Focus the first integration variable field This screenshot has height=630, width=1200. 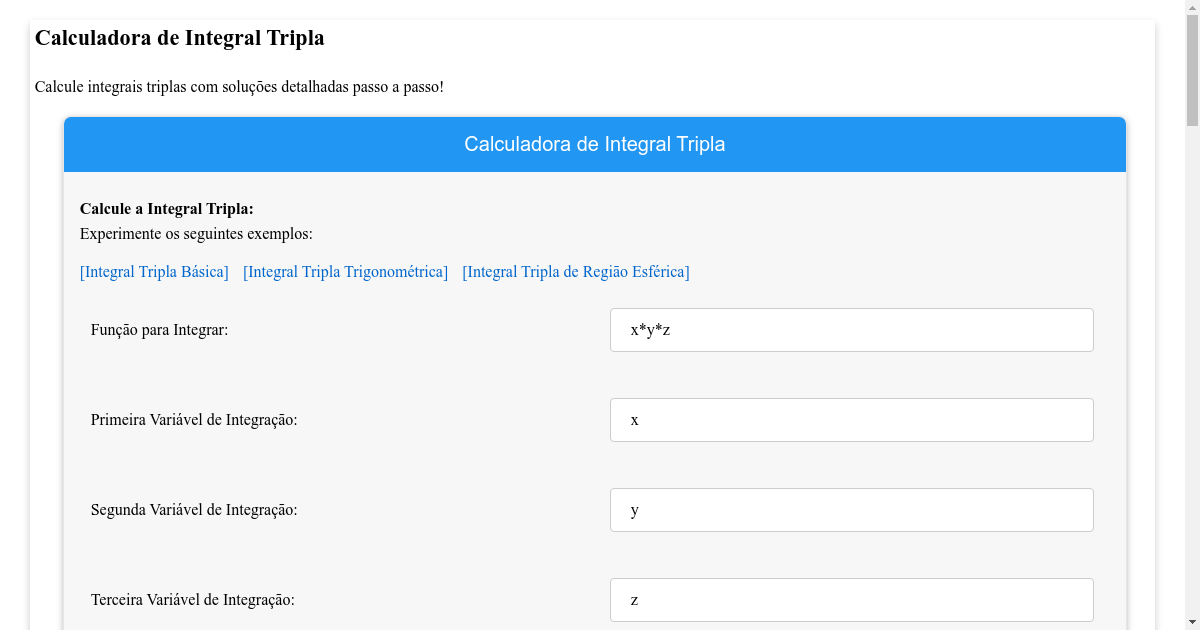point(851,420)
